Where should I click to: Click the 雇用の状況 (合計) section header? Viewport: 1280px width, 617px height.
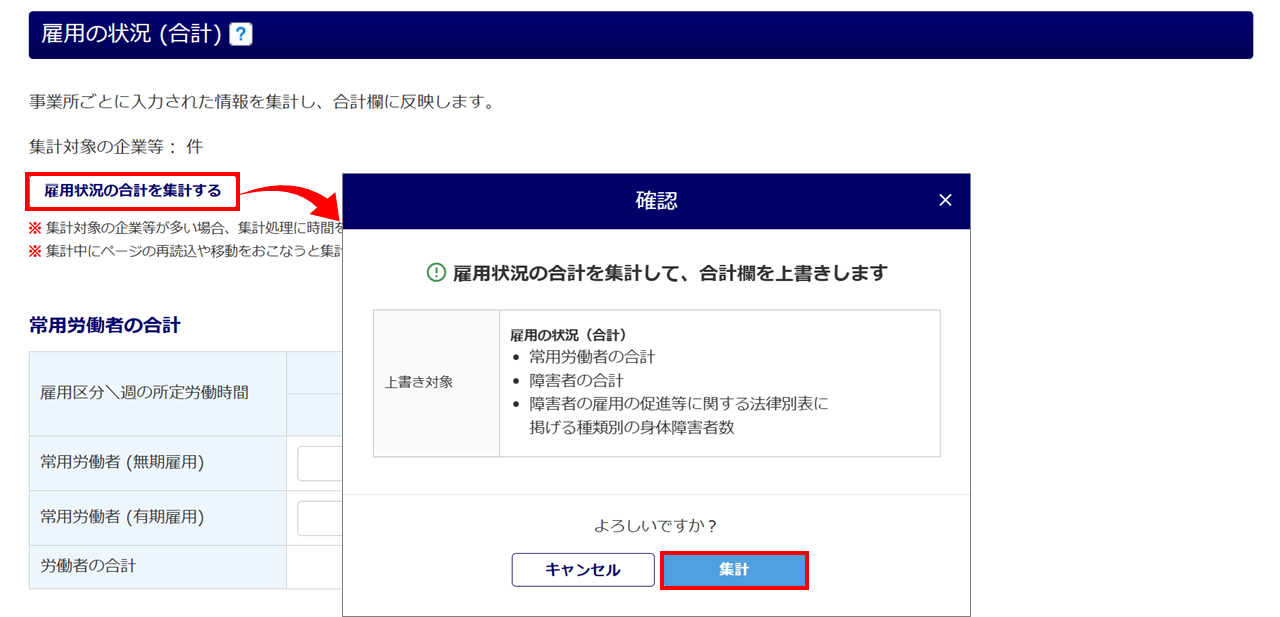coord(640,34)
